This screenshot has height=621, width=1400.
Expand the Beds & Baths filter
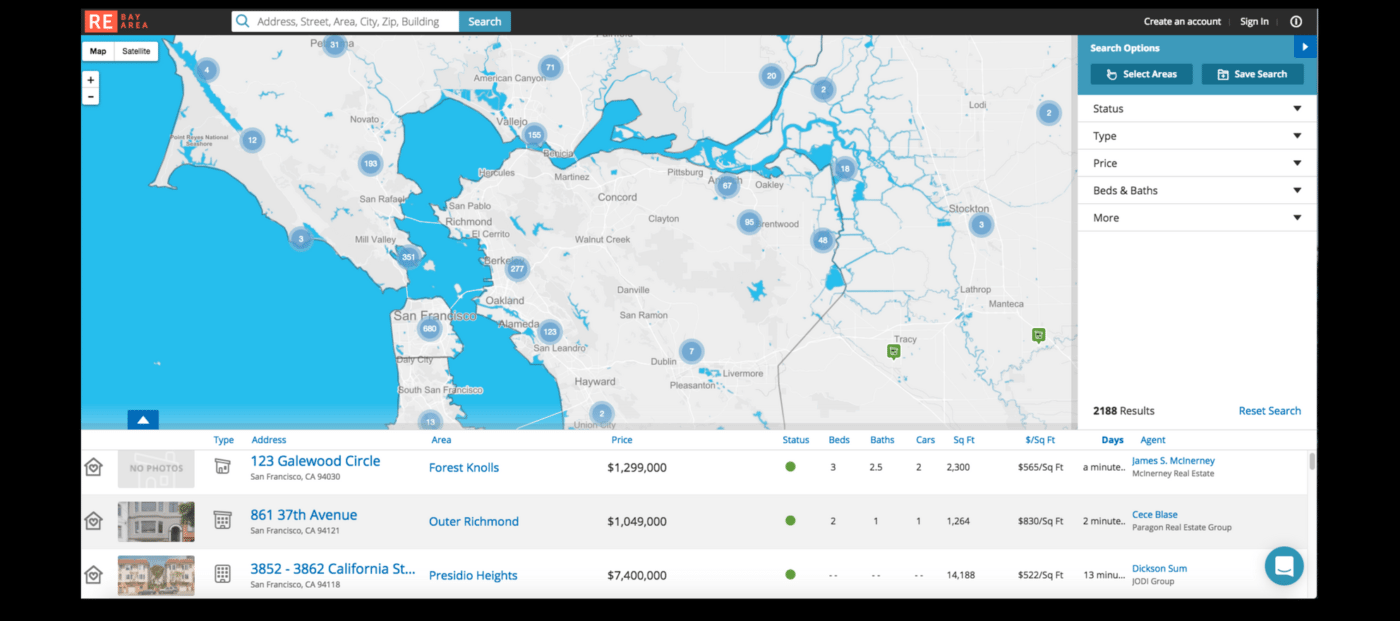tap(1196, 190)
